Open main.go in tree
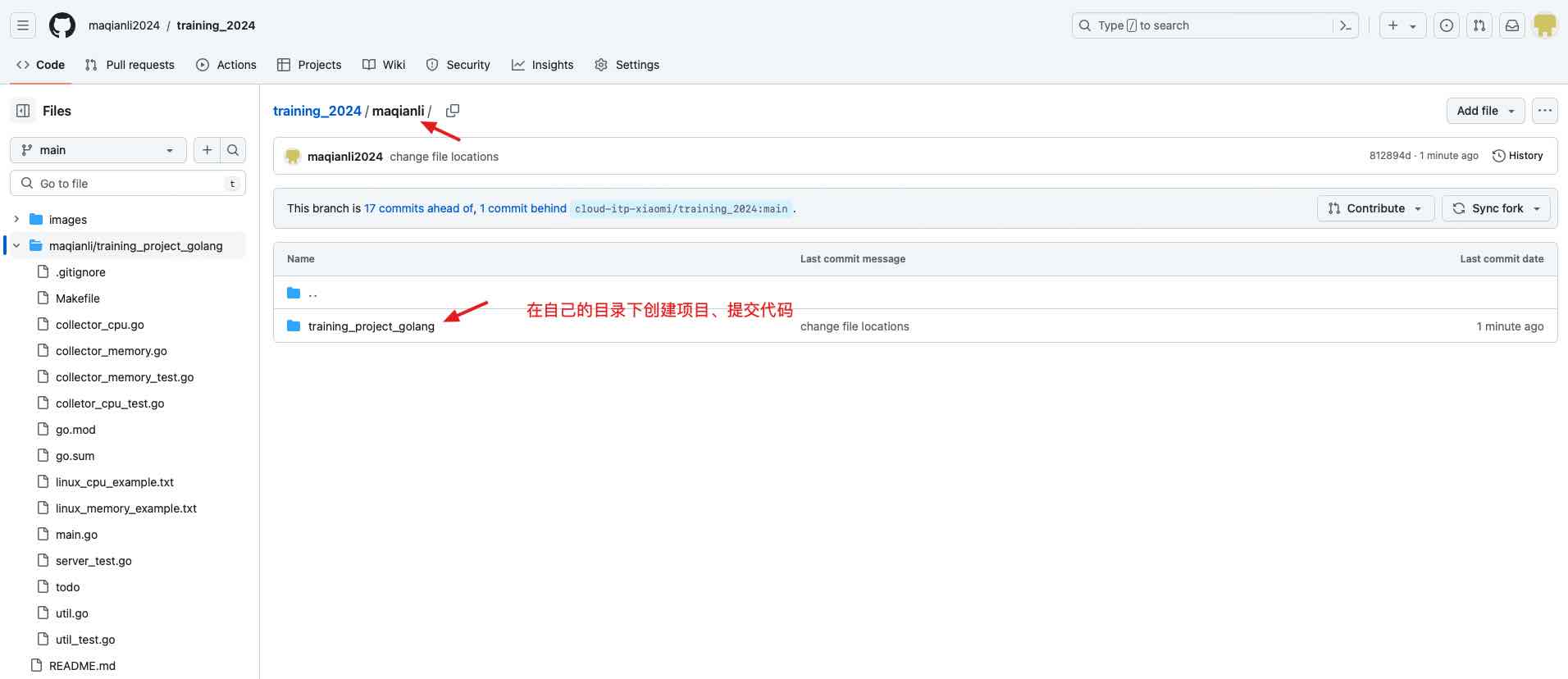Viewport: 1568px width, 679px height. pyautogui.click(x=76, y=535)
